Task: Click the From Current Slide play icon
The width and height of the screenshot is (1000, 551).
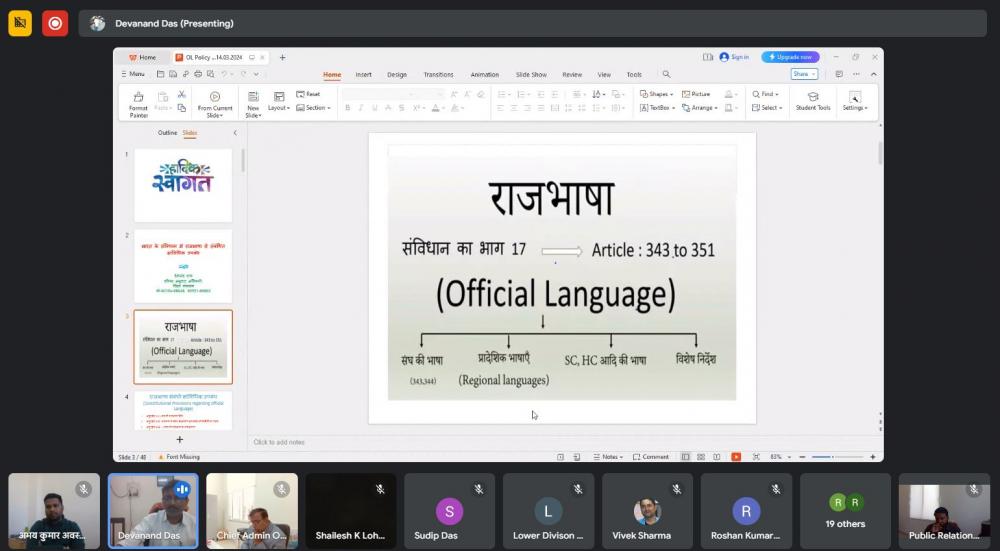Action: tap(214, 97)
